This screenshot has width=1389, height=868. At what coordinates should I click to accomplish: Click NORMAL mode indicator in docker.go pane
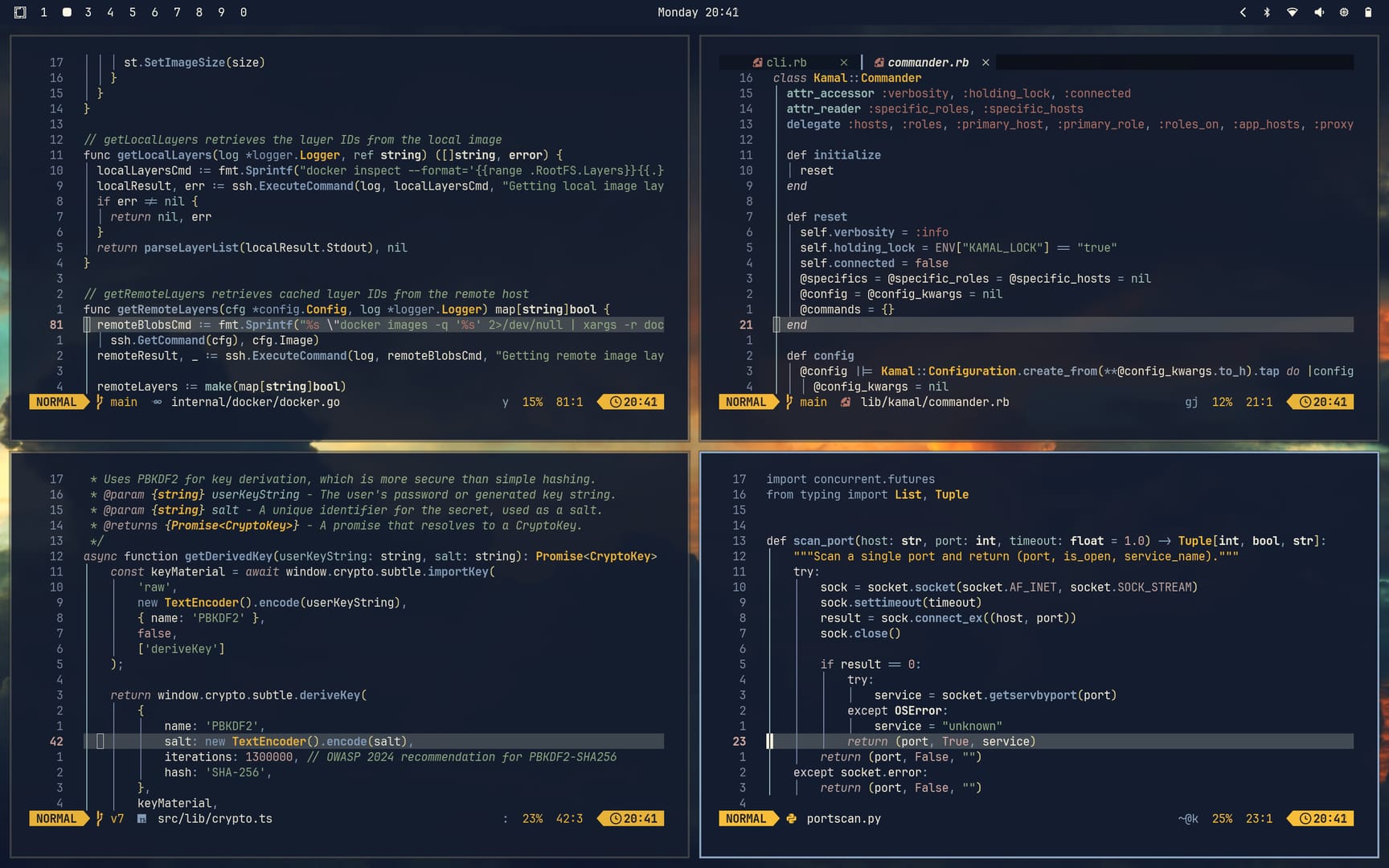[x=56, y=403]
